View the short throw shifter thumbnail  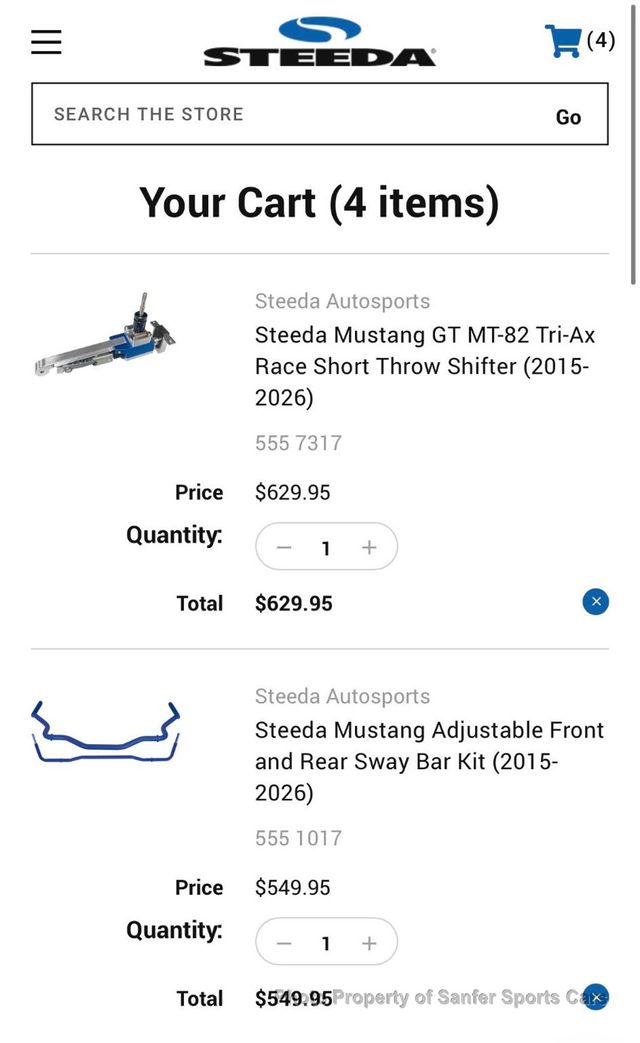pyautogui.click(x=106, y=337)
